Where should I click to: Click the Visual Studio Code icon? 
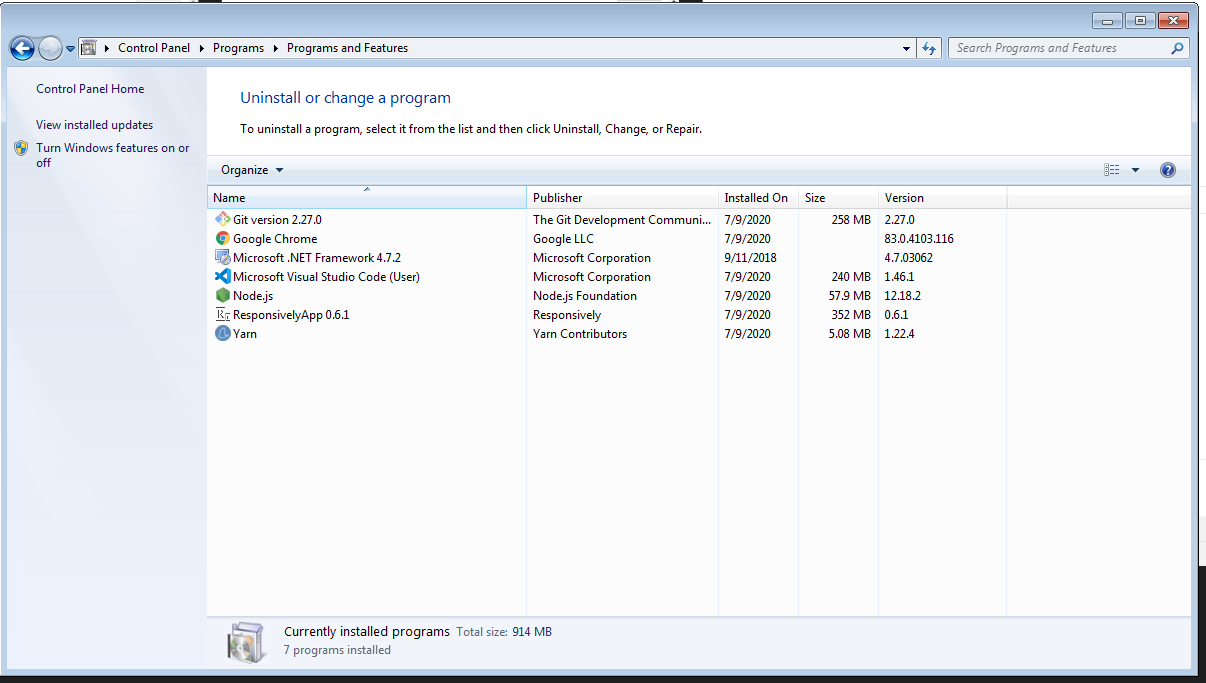pos(222,276)
